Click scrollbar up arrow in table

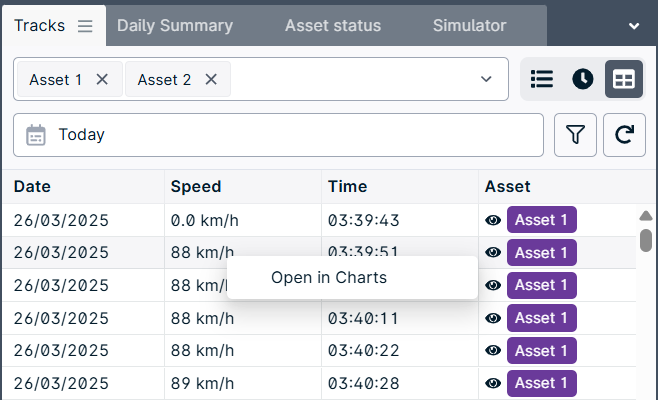click(x=646, y=216)
